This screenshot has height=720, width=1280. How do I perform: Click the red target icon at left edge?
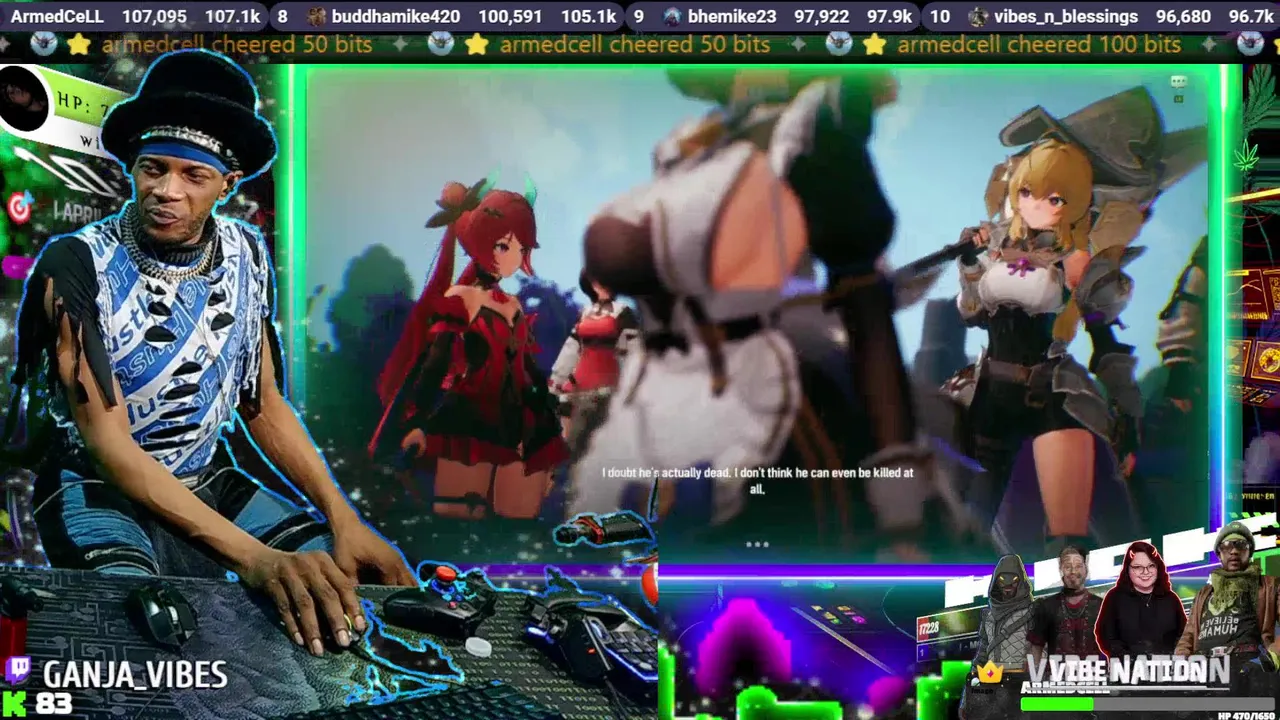[x=20, y=207]
